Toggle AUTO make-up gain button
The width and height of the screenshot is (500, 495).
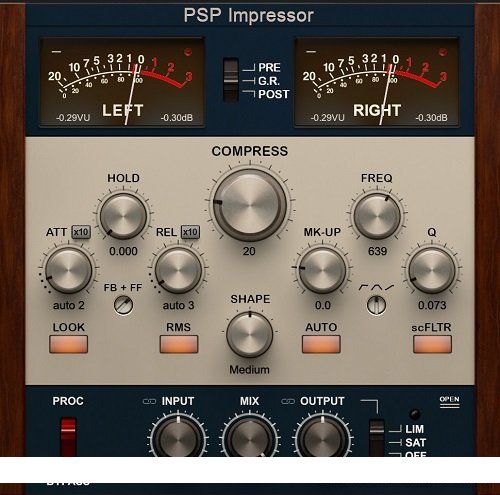point(321,344)
